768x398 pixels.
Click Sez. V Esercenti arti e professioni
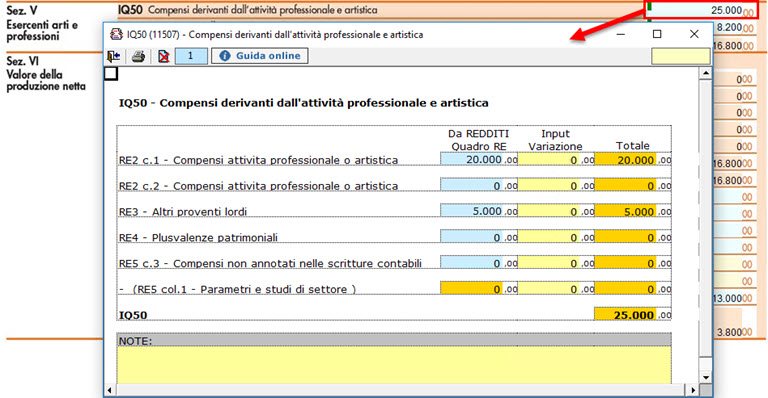pyautogui.click(x=42, y=23)
